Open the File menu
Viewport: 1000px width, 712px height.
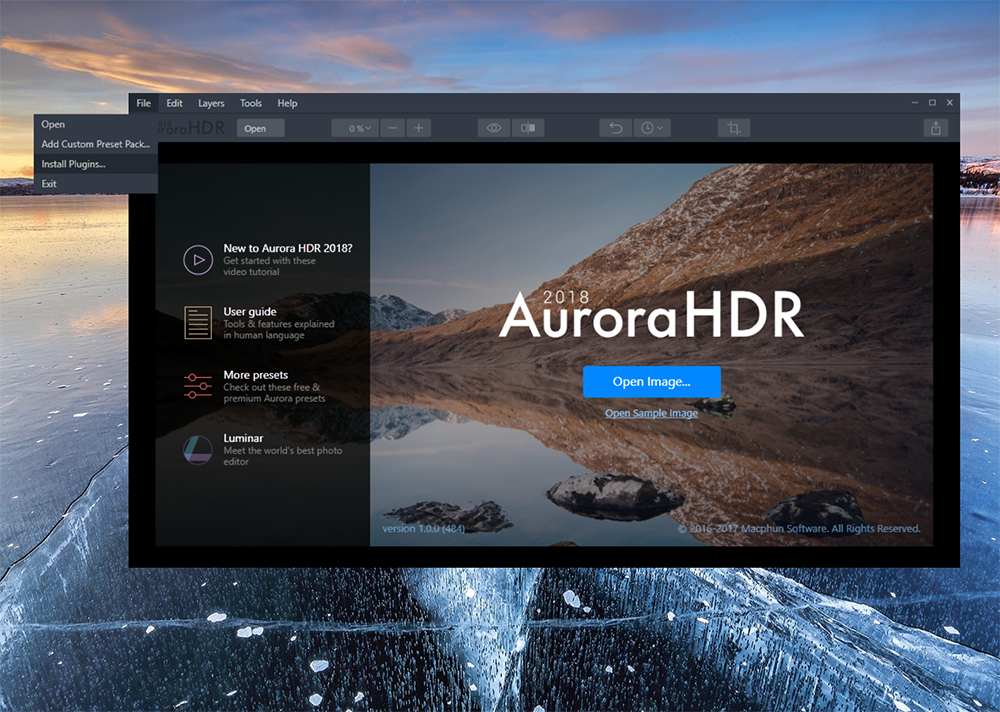click(x=143, y=103)
